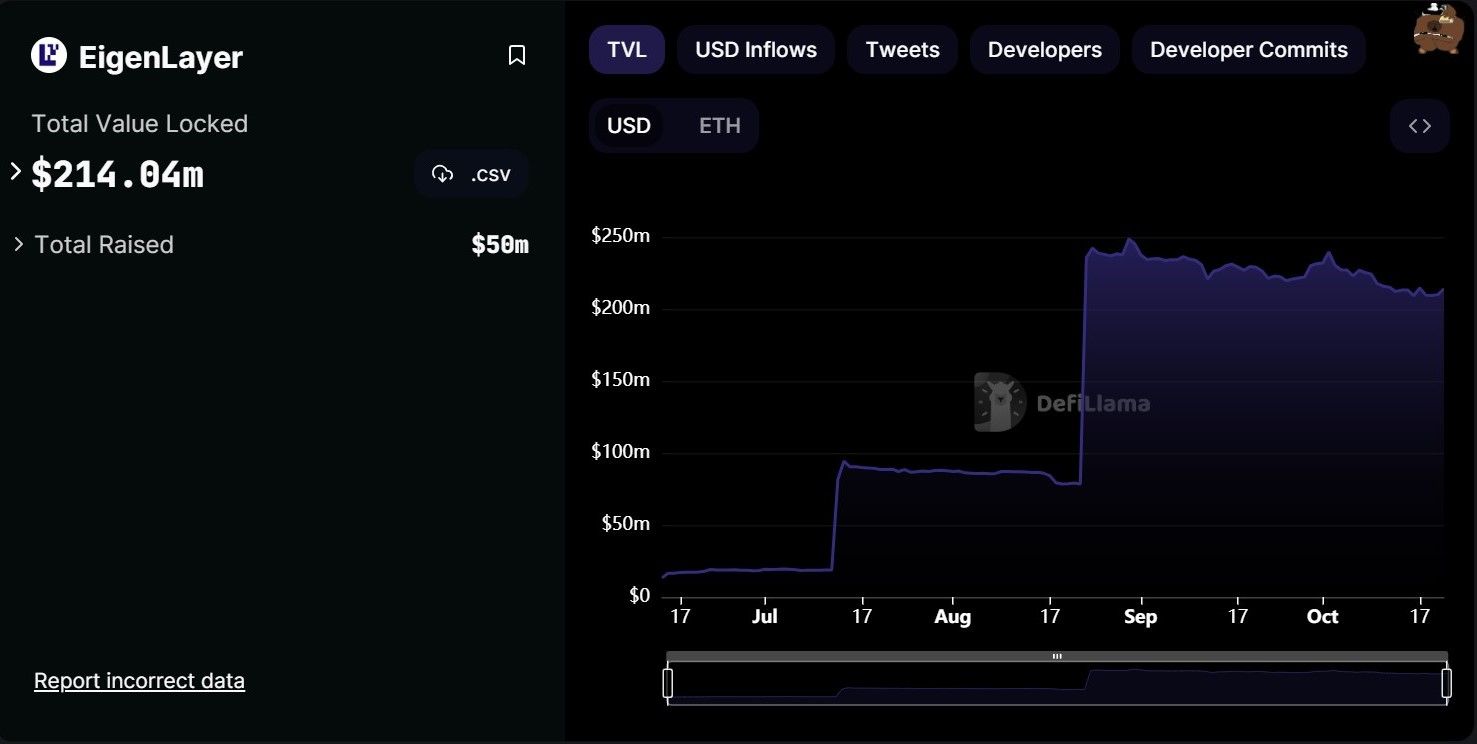Click the range selector top drag bar
The width and height of the screenshot is (1477, 744).
click(1057, 657)
